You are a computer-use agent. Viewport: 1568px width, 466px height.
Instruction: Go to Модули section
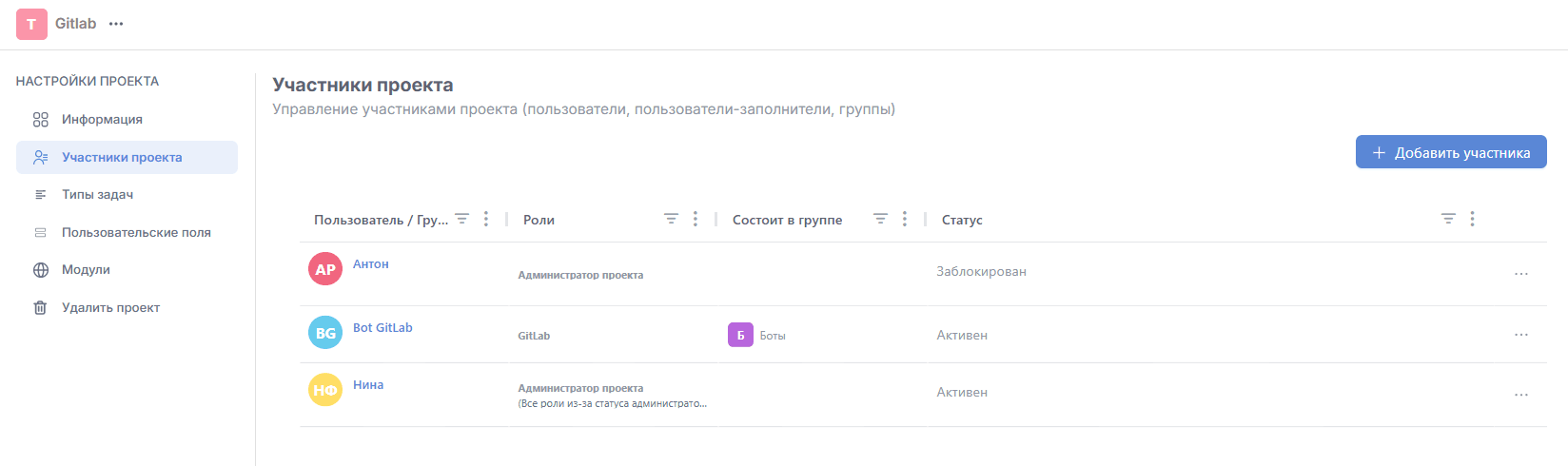(86, 270)
